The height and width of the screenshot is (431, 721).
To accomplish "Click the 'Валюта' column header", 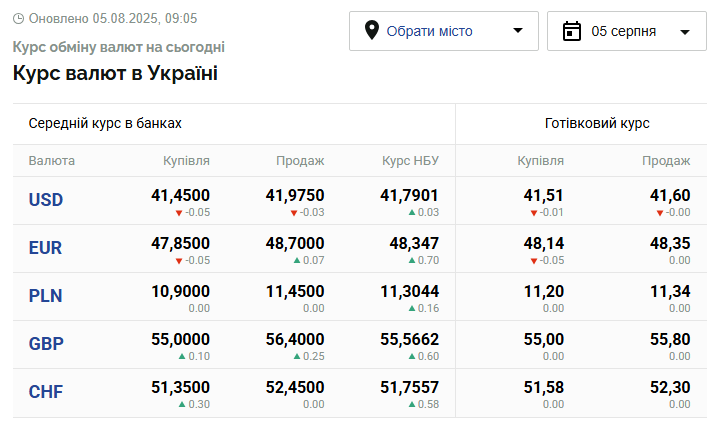I will coord(52,161).
